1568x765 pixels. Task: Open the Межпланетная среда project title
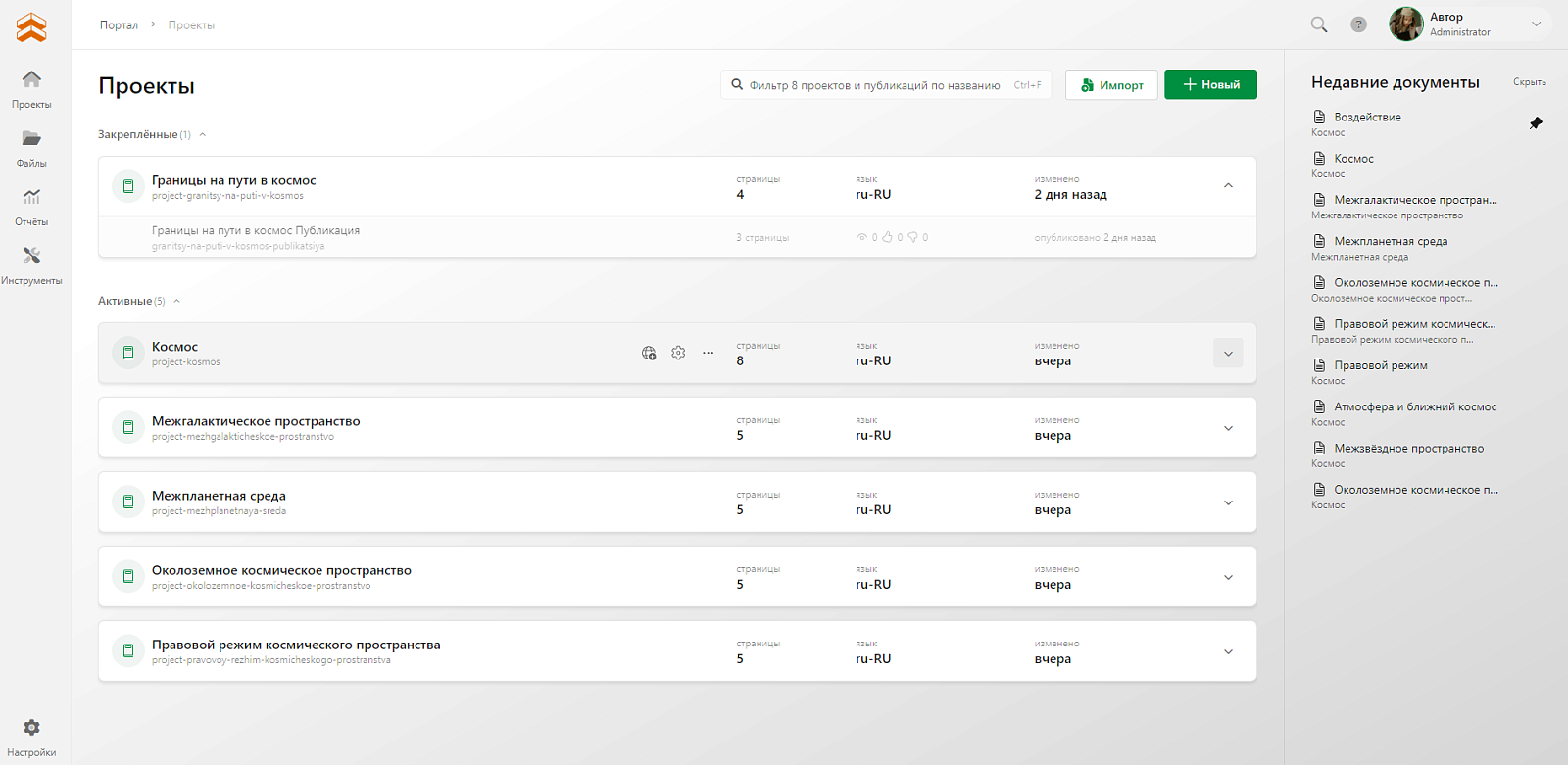(x=219, y=495)
